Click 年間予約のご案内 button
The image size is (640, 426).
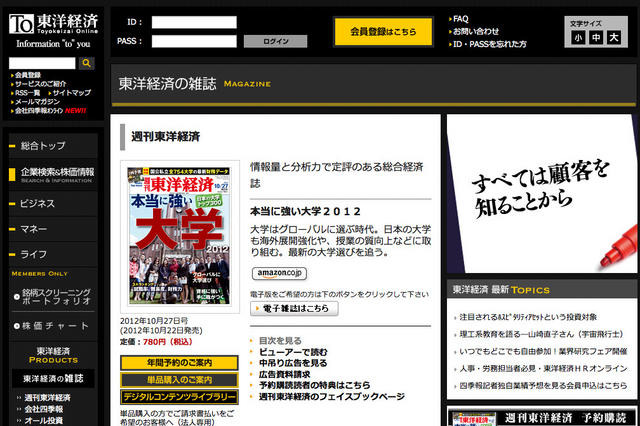pos(179,363)
